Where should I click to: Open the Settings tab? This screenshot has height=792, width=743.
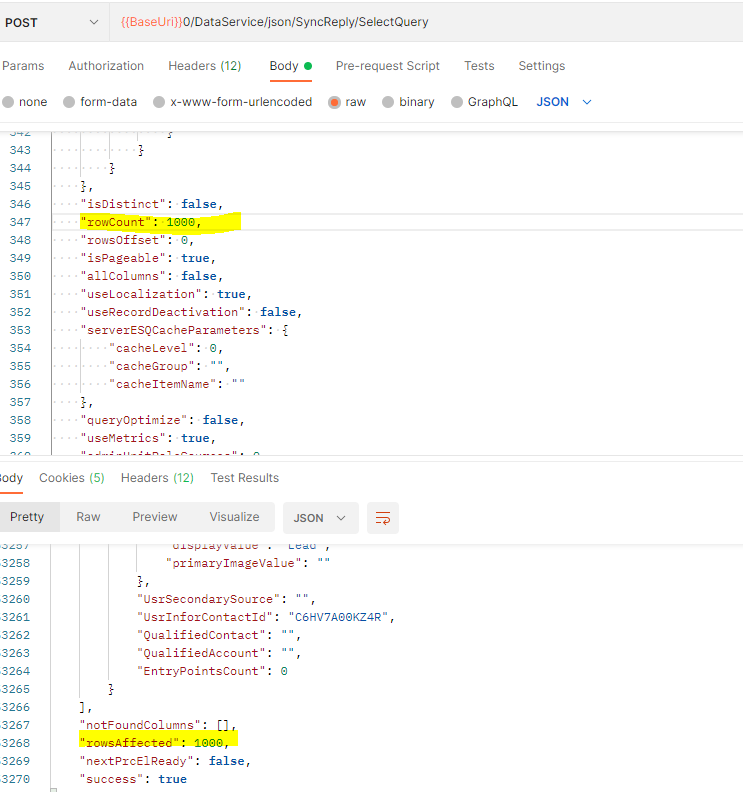point(541,66)
